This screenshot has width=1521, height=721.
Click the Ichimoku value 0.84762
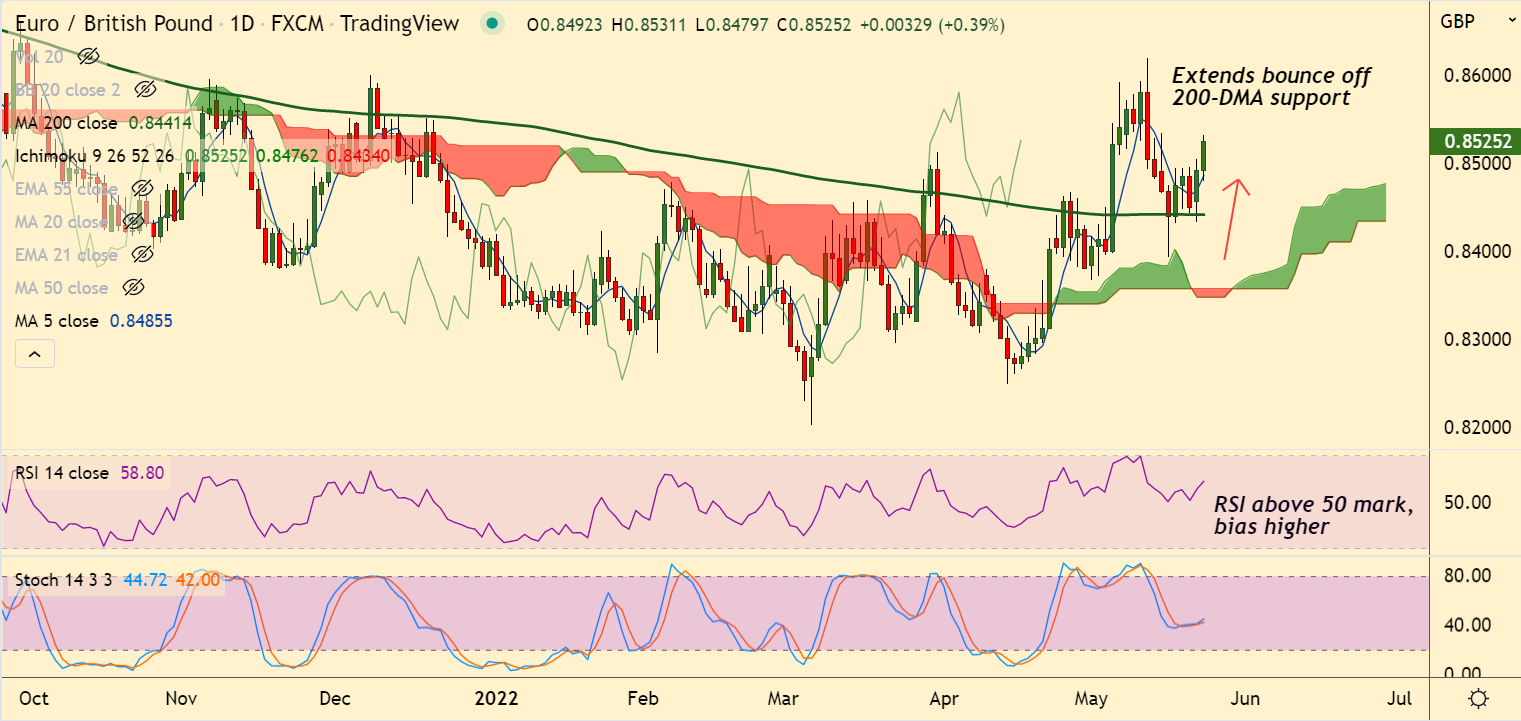[288, 156]
